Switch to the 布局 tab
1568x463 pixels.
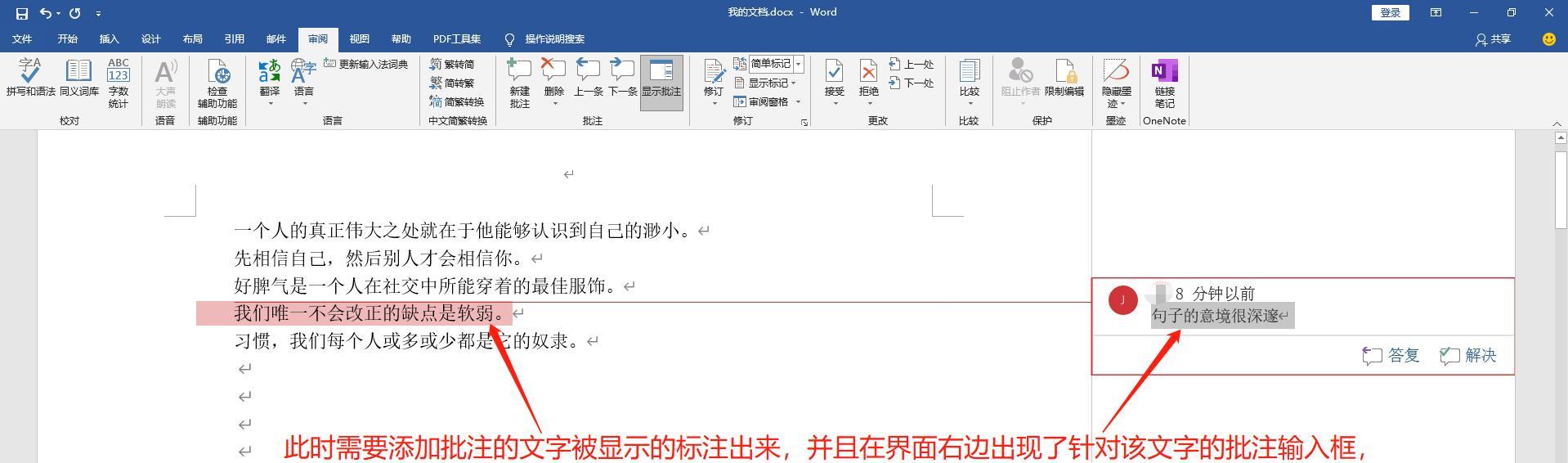pyautogui.click(x=192, y=39)
